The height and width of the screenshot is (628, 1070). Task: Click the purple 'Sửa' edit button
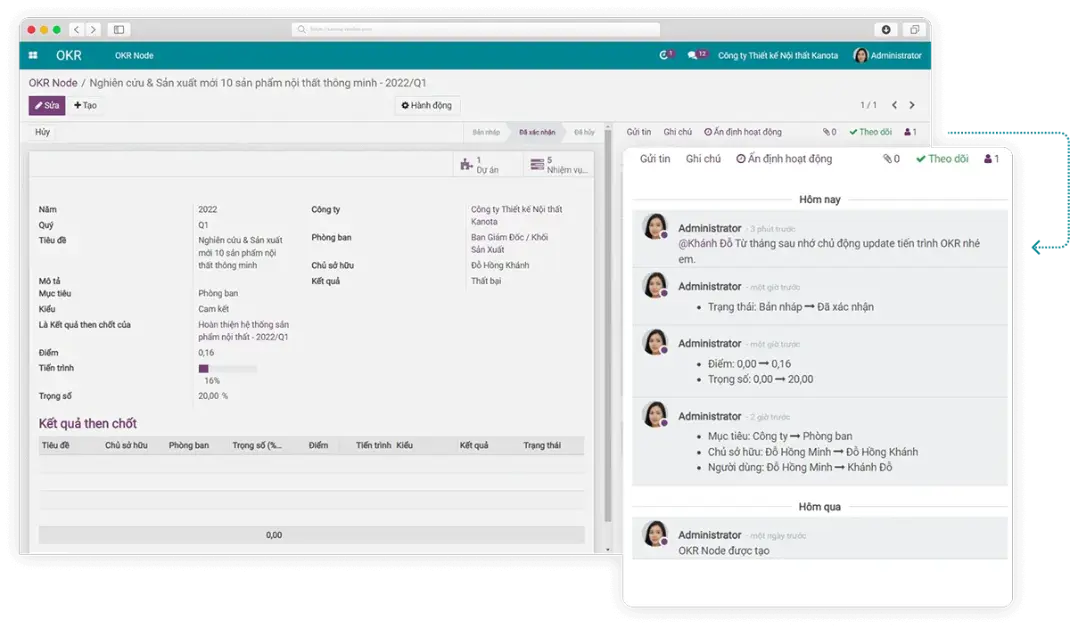pyautogui.click(x=46, y=105)
